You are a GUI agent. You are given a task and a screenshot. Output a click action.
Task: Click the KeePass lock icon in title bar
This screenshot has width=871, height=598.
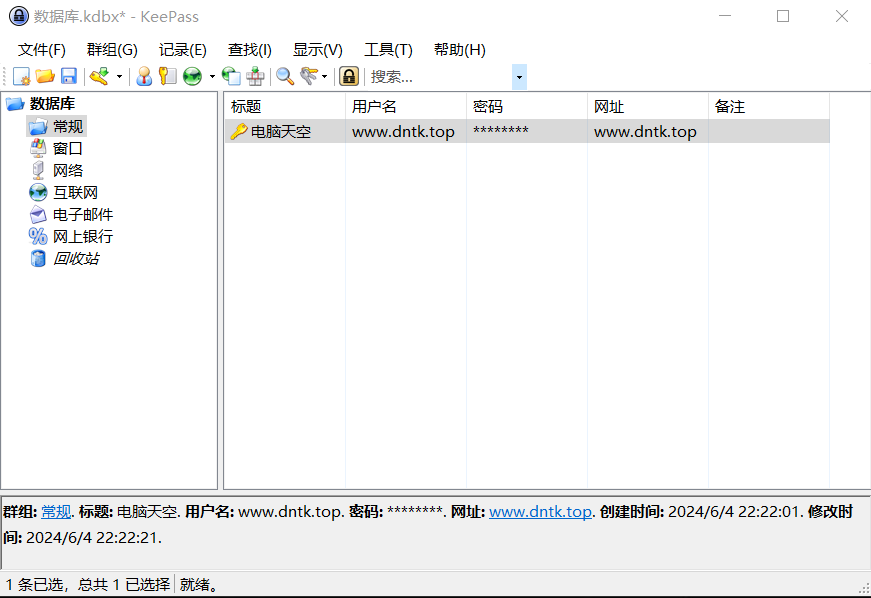tap(19, 16)
